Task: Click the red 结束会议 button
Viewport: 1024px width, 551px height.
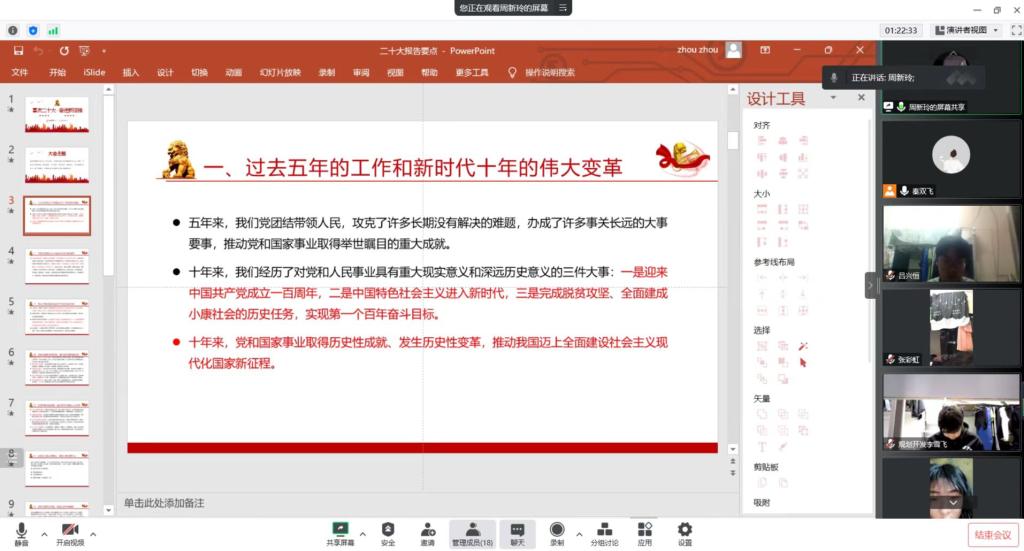Action: (x=993, y=534)
